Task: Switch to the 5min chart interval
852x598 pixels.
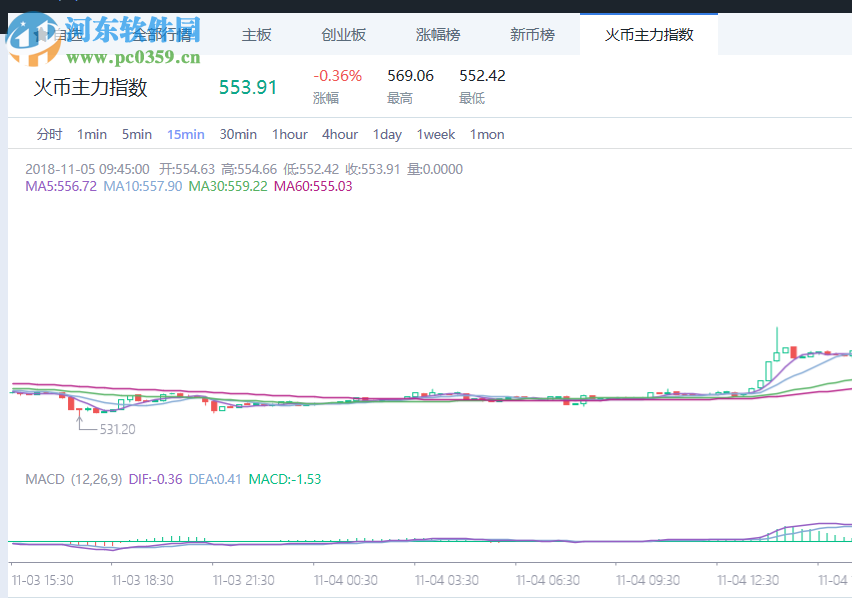Action: [x=136, y=134]
